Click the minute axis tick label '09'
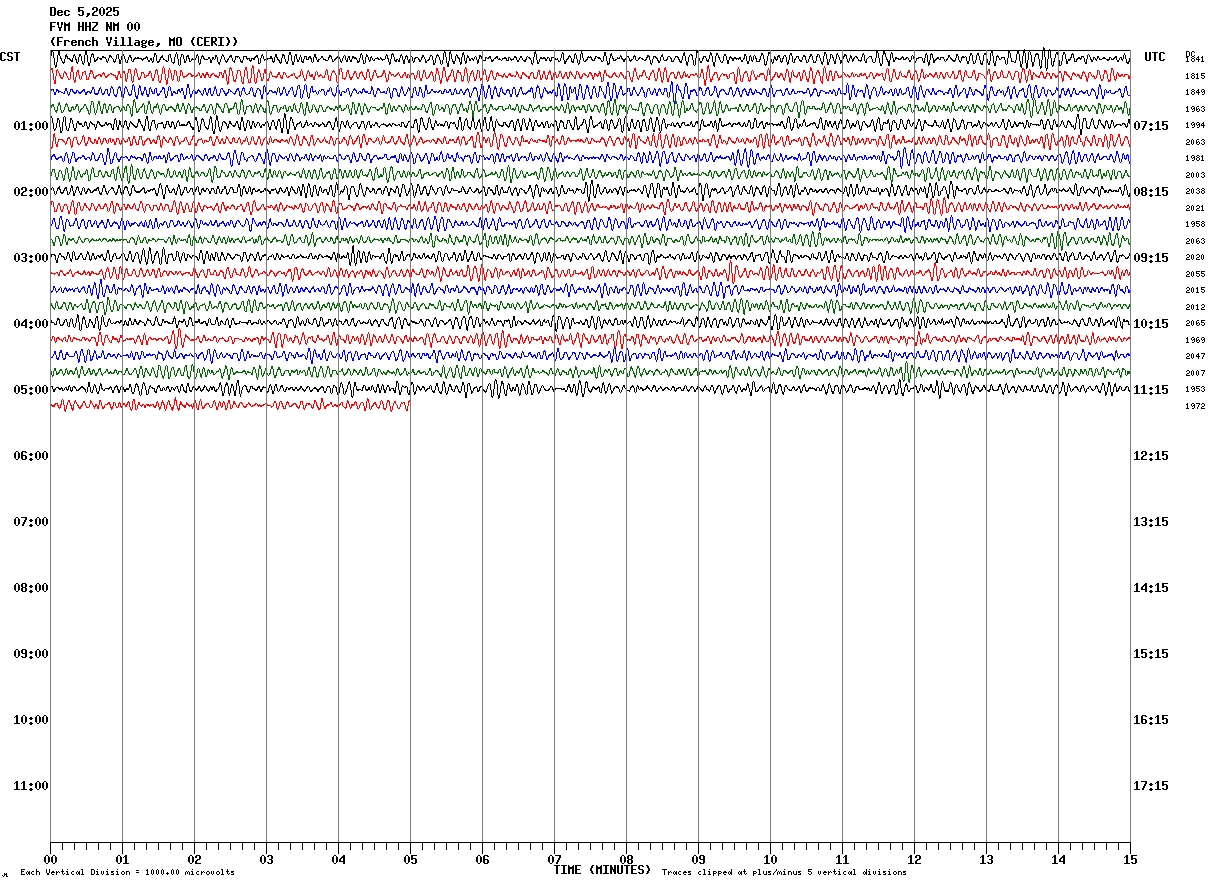 click(x=698, y=860)
